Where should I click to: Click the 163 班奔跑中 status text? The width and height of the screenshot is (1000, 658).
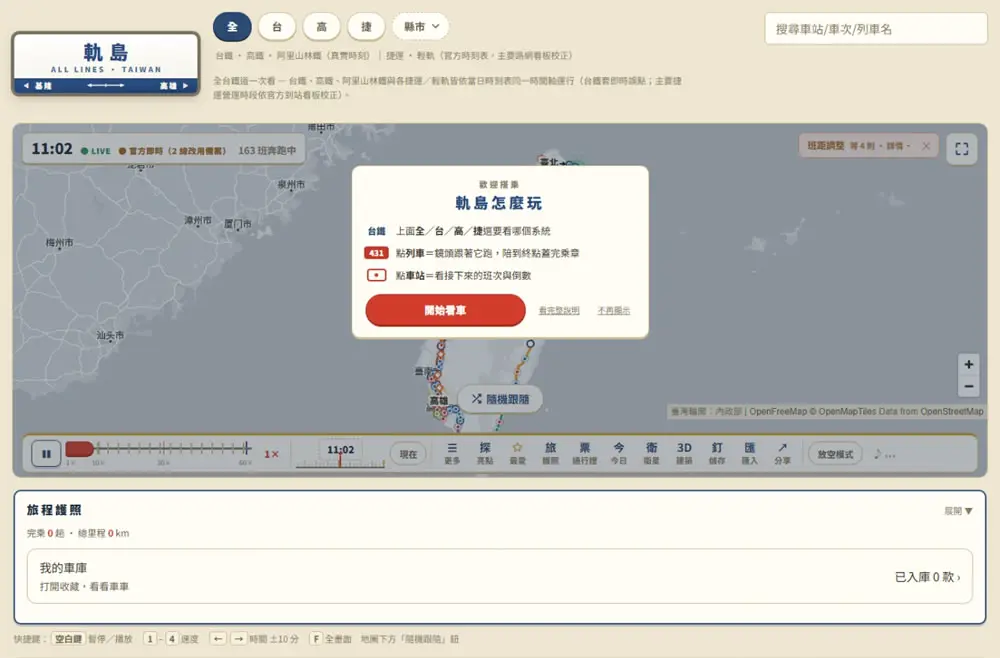(267, 150)
